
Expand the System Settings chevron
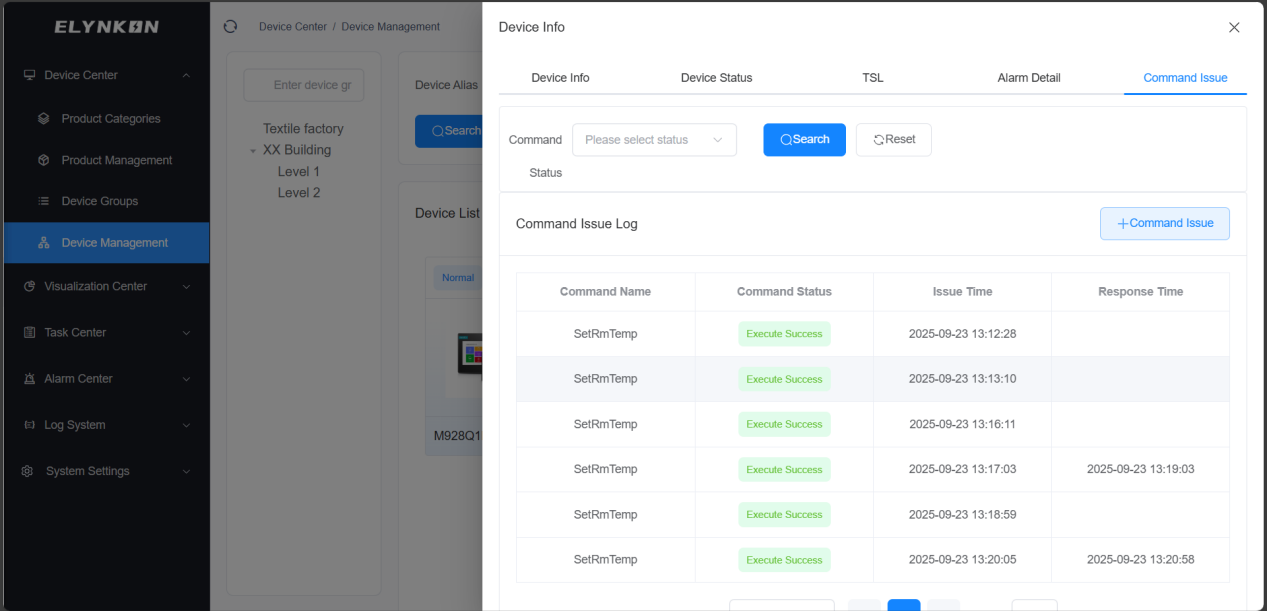(x=186, y=471)
